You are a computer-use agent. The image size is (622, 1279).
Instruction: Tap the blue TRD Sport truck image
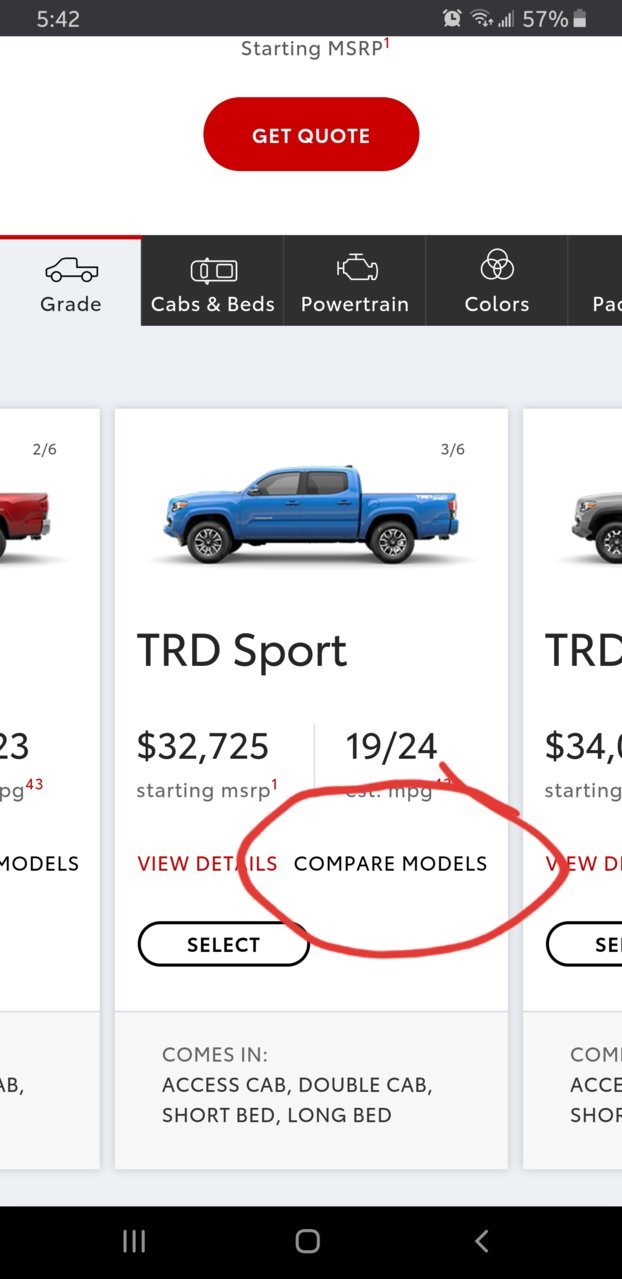click(x=311, y=514)
